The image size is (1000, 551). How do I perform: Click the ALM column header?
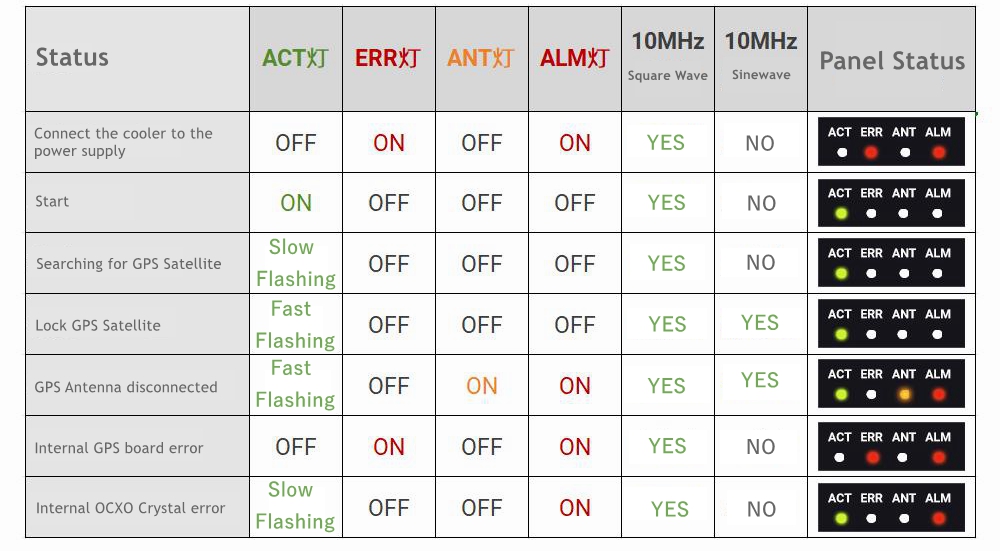pos(574,58)
